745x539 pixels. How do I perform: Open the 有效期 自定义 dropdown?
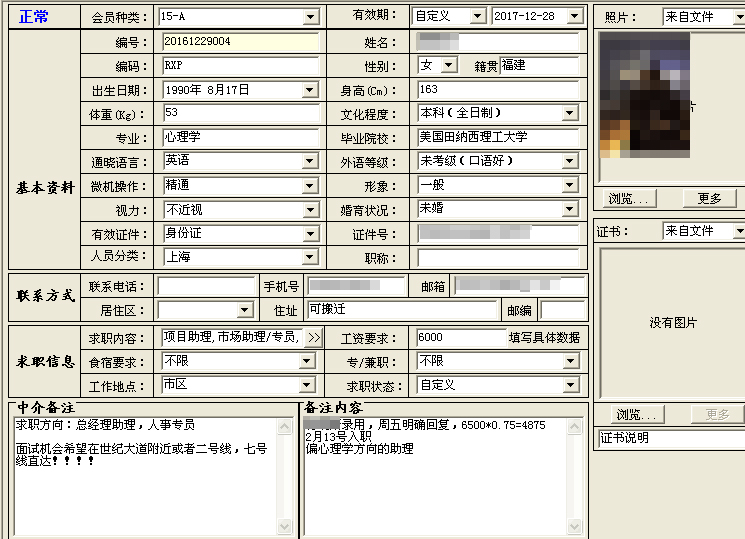477,17
